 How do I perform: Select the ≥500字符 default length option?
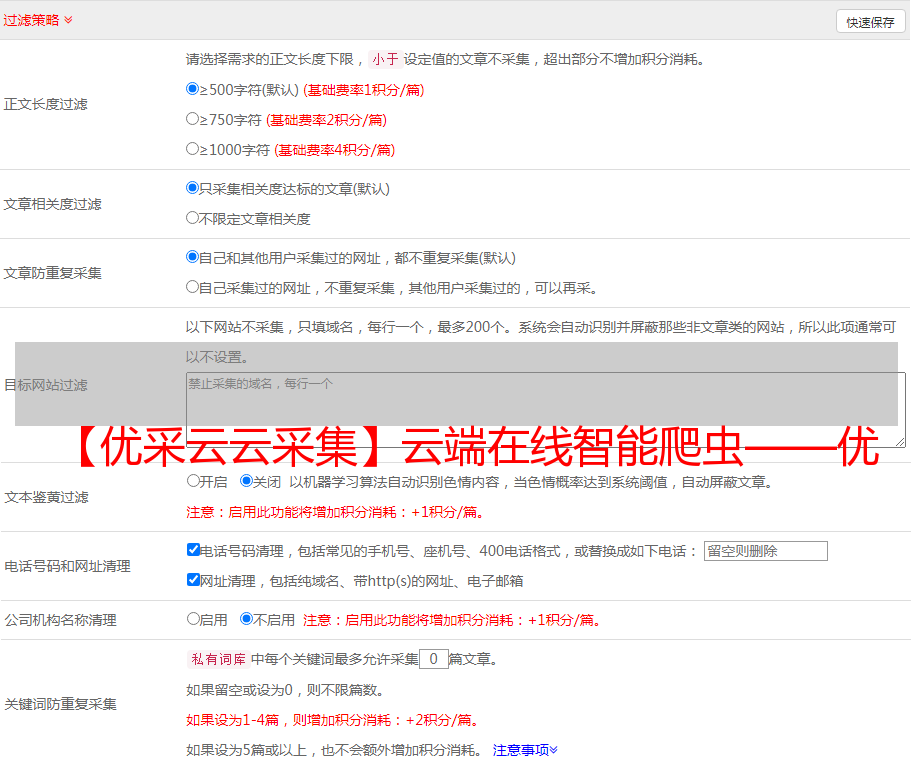193,89
